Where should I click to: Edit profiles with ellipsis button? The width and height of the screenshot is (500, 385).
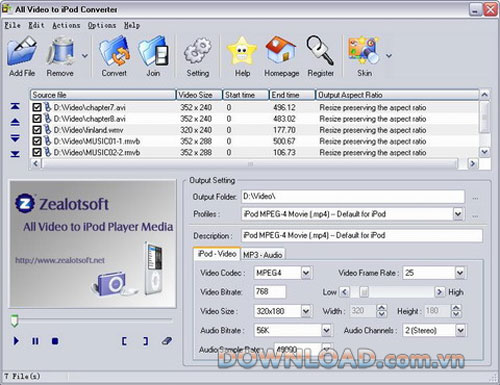(x=475, y=216)
